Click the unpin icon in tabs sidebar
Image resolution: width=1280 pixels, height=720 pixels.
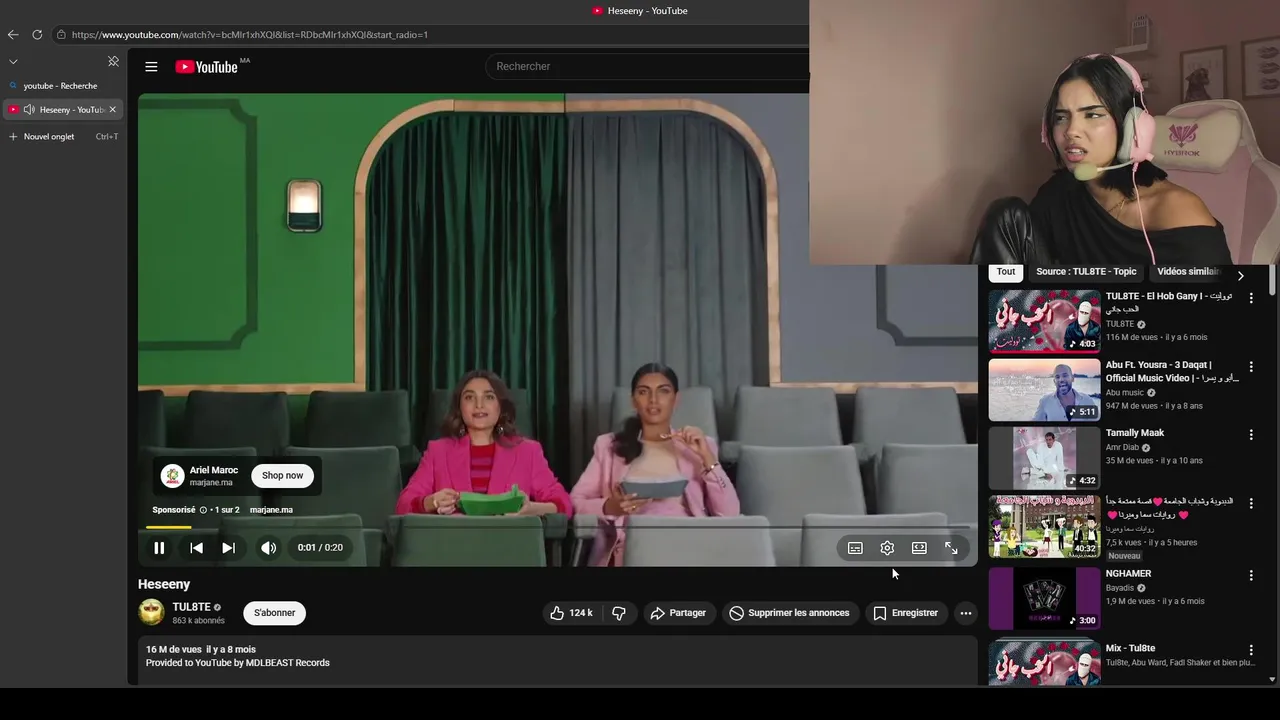pyautogui.click(x=113, y=62)
